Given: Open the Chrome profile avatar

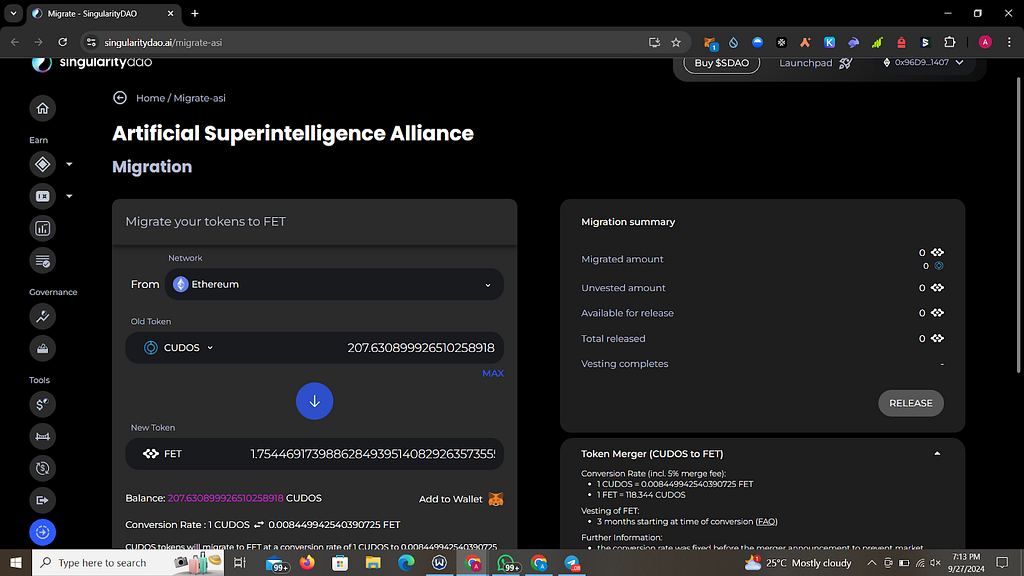Looking at the screenshot, I should pos(985,42).
